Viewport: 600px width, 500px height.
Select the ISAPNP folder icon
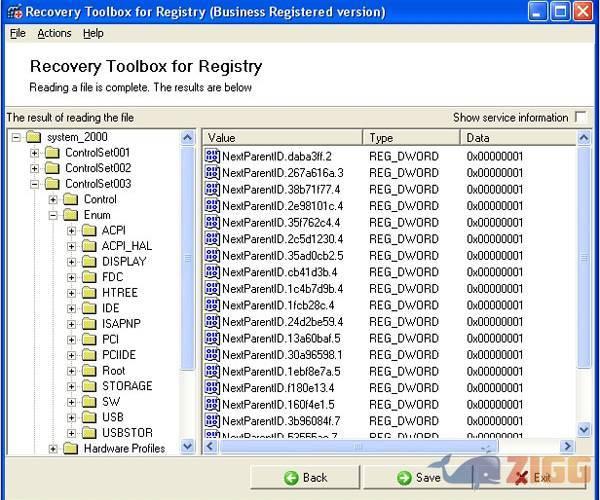coord(89,324)
